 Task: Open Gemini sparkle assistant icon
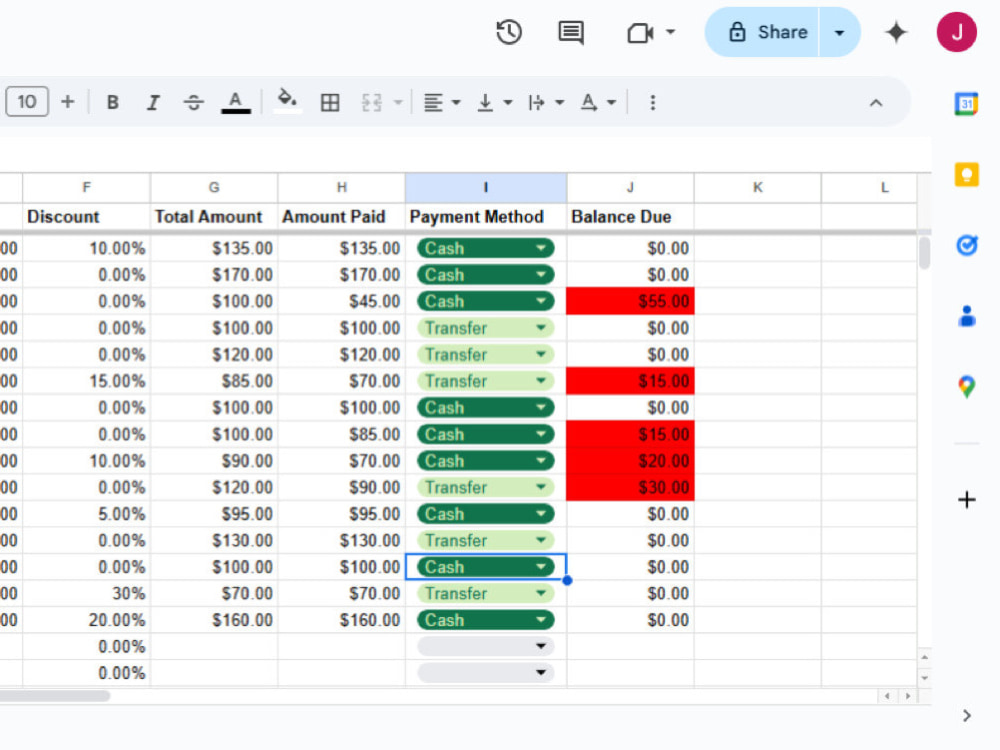click(x=896, y=32)
